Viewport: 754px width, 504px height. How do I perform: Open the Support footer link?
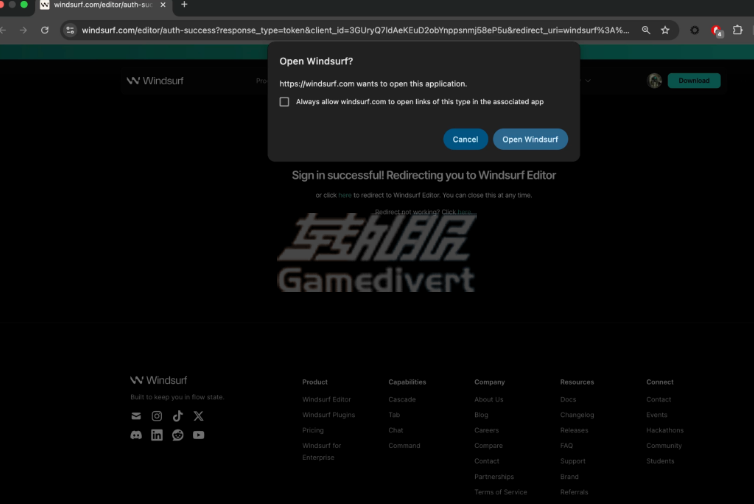pos(573,461)
